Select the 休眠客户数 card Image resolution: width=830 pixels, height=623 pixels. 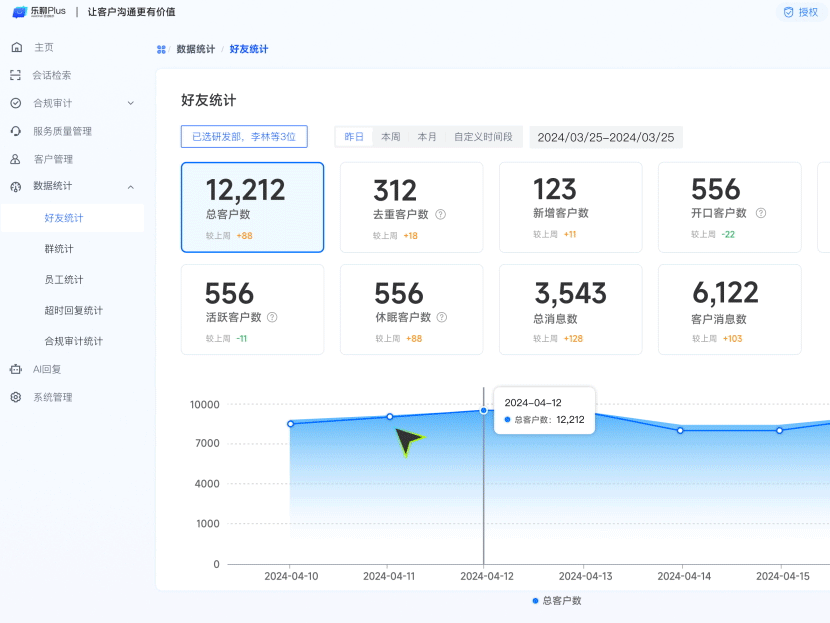click(411, 310)
